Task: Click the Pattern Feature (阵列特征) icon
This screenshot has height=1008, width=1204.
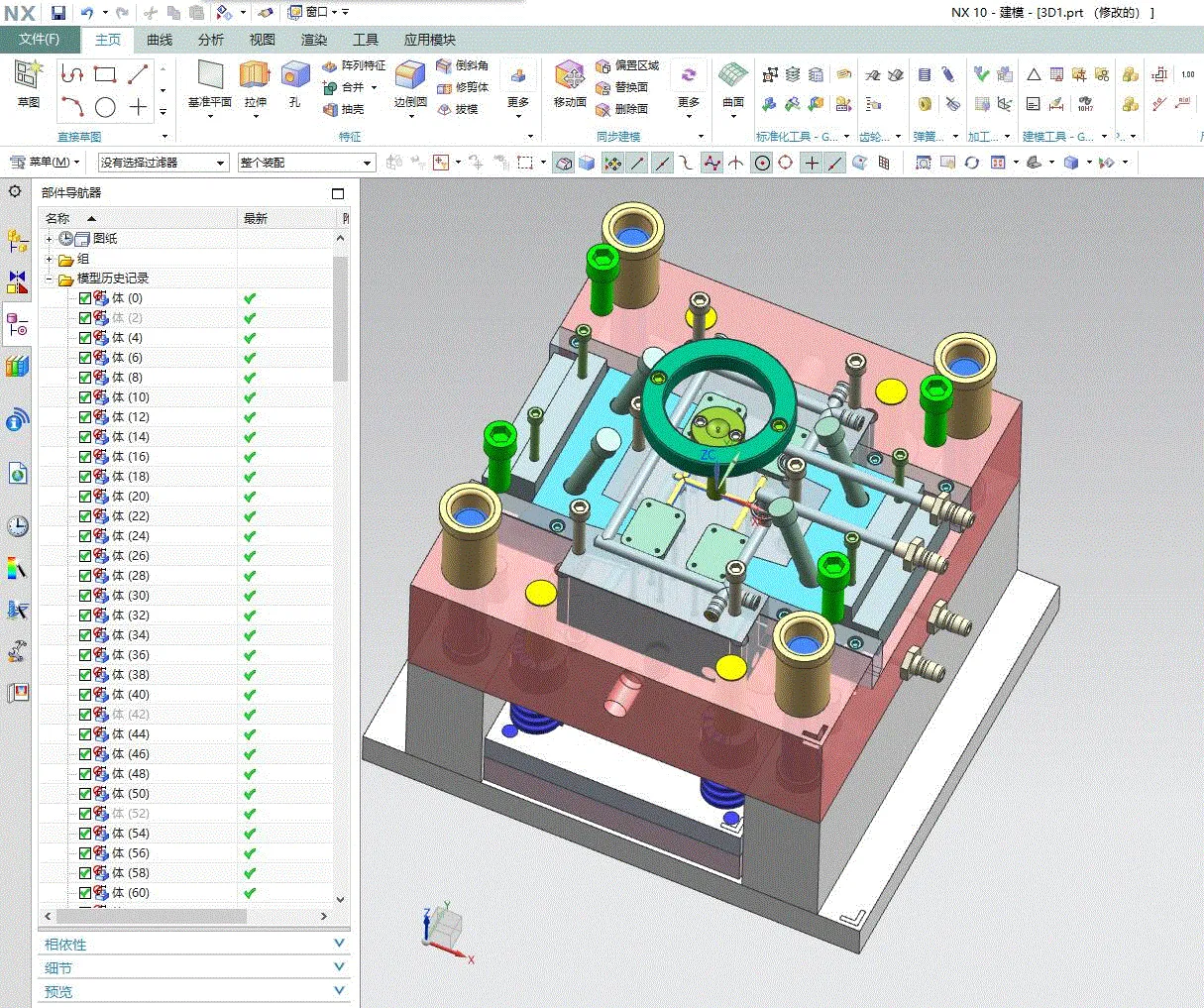Action: click(x=330, y=65)
